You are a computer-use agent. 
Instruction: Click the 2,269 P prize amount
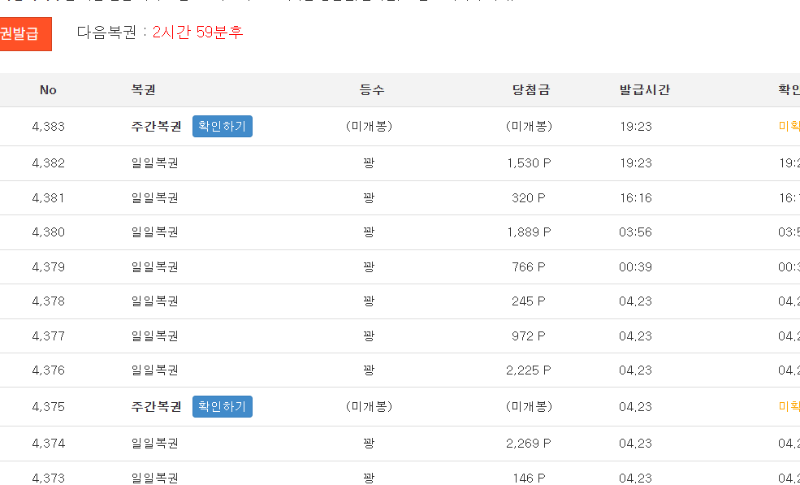[528, 443]
